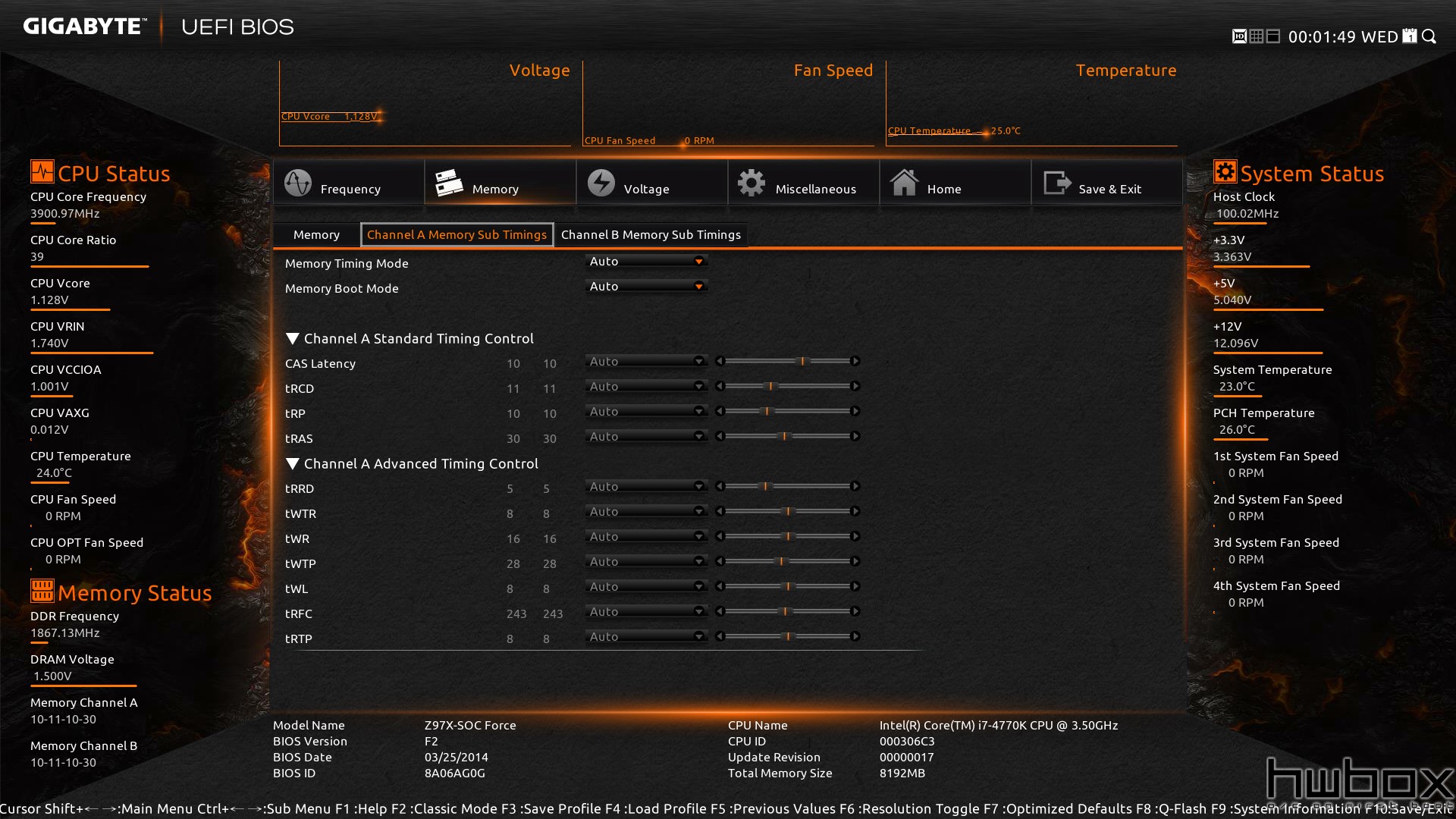Collapse Channel A Advanced Timing Control
The width and height of the screenshot is (1456, 819).
click(293, 463)
